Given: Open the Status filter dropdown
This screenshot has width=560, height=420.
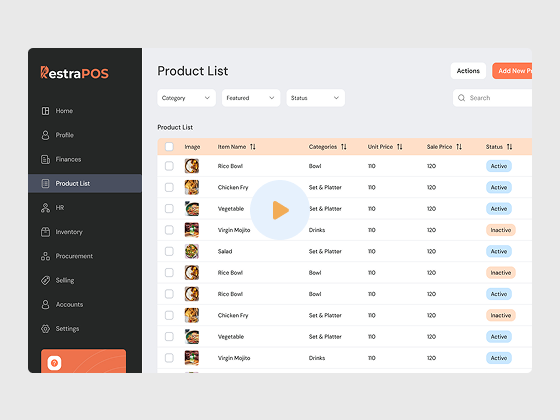Looking at the screenshot, I should coord(315,98).
